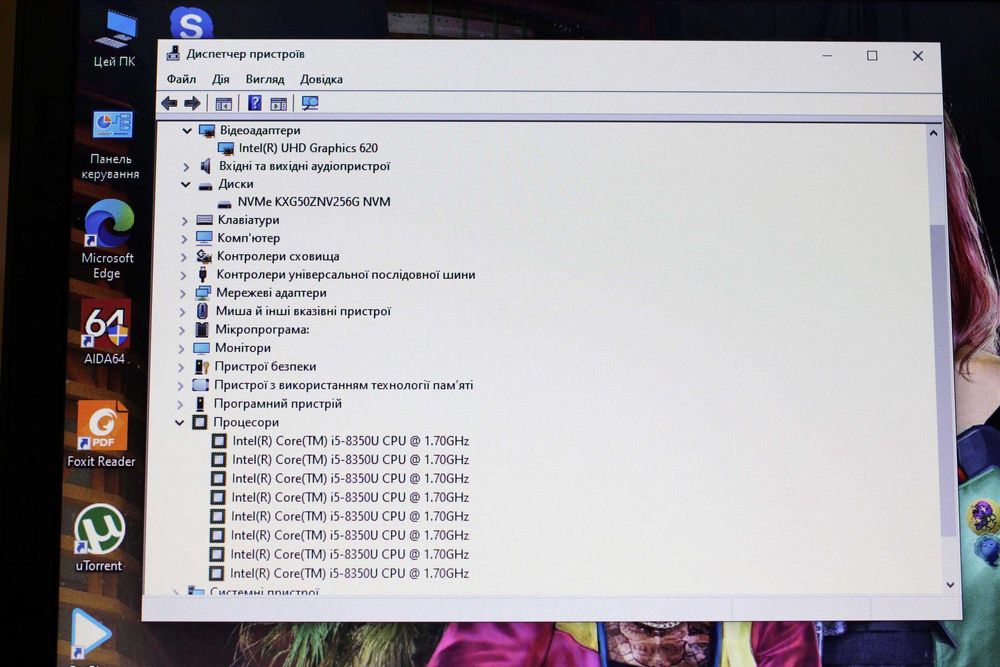The height and width of the screenshot is (667, 1000).
Task: Expand the Пристрої безпеки category
Action: click(180, 367)
